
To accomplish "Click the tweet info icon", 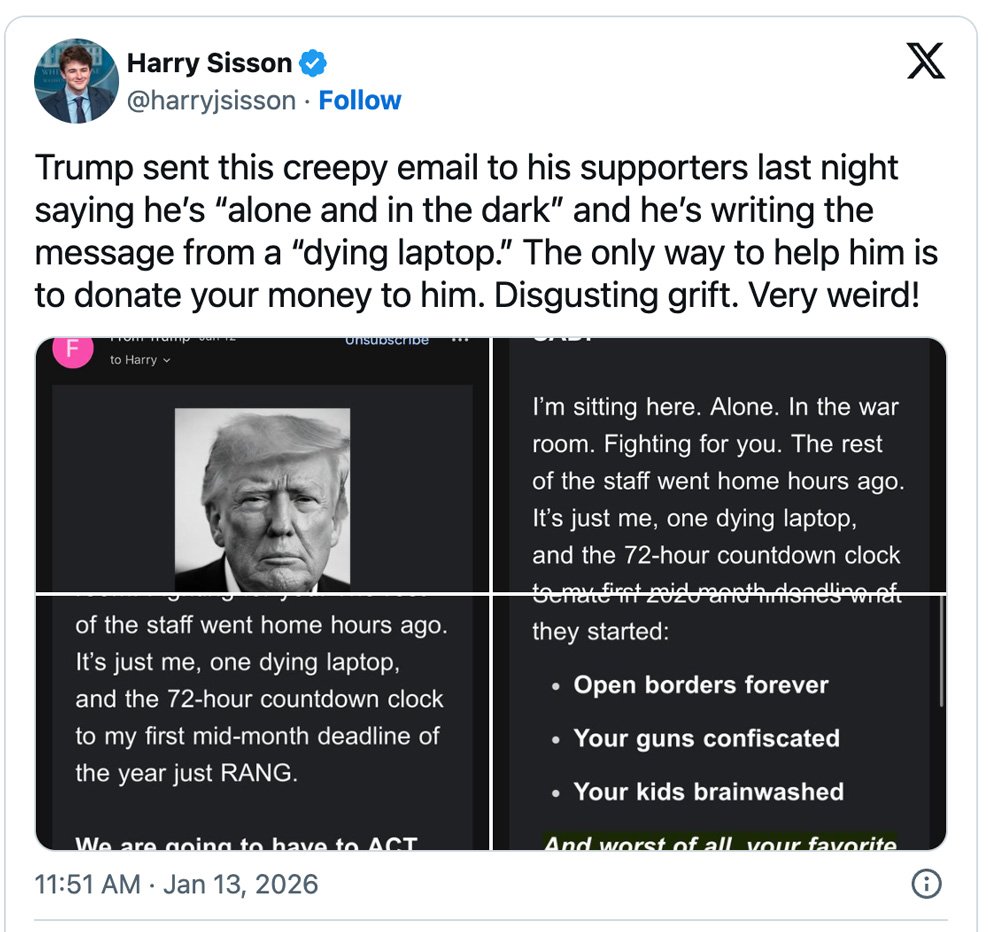I will click(927, 884).
